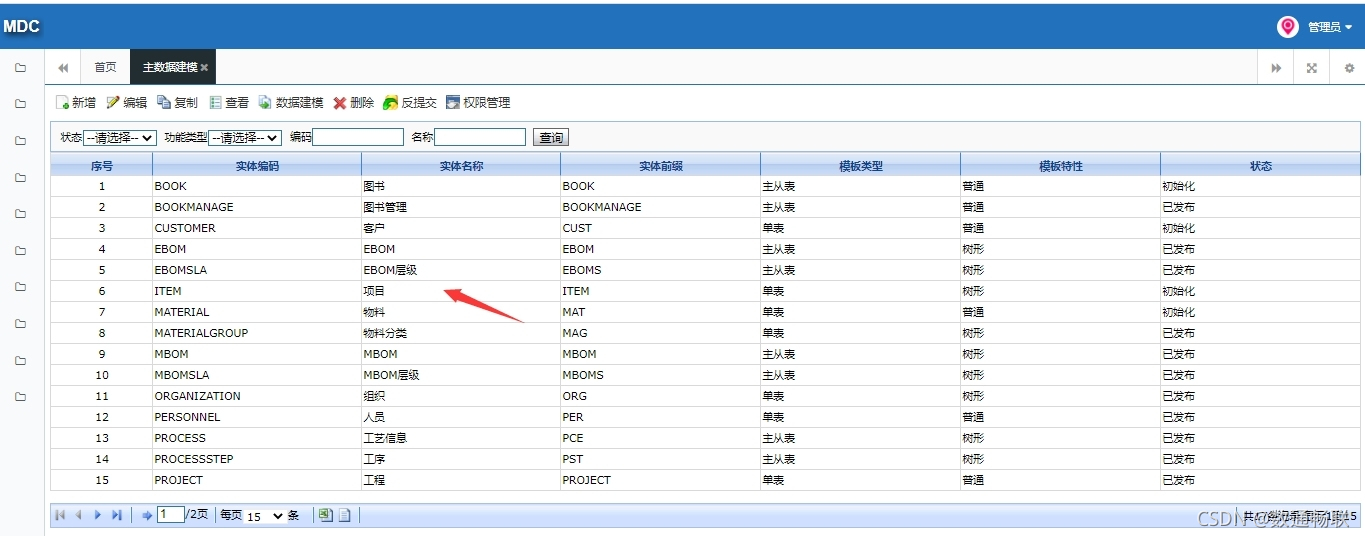Open the 功能类型 function type dropdown
This screenshot has height=537, width=1365.
point(245,138)
